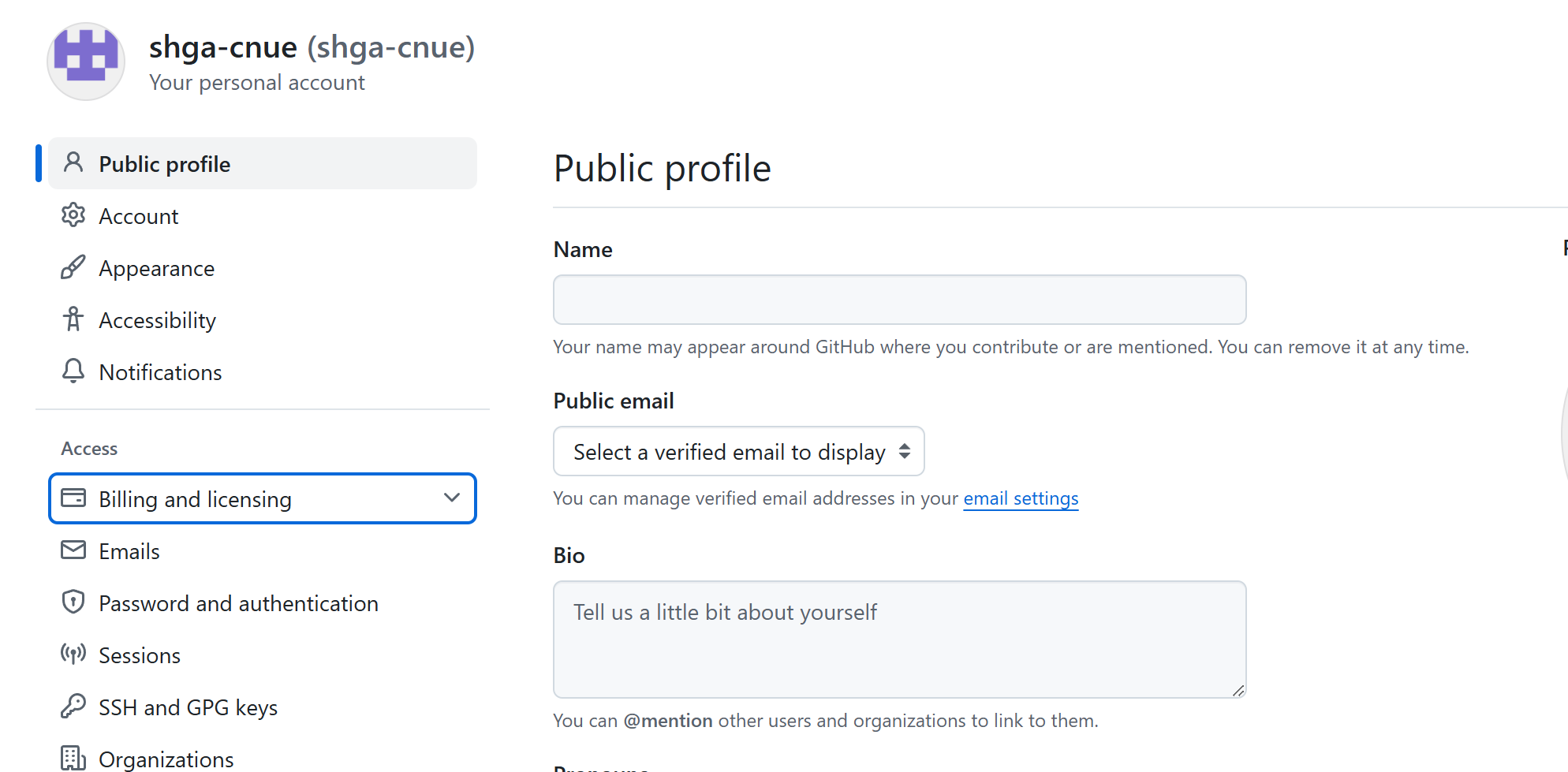Click the Billing credit card icon
This screenshot has width=1568, height=772.
pos(73,498)
